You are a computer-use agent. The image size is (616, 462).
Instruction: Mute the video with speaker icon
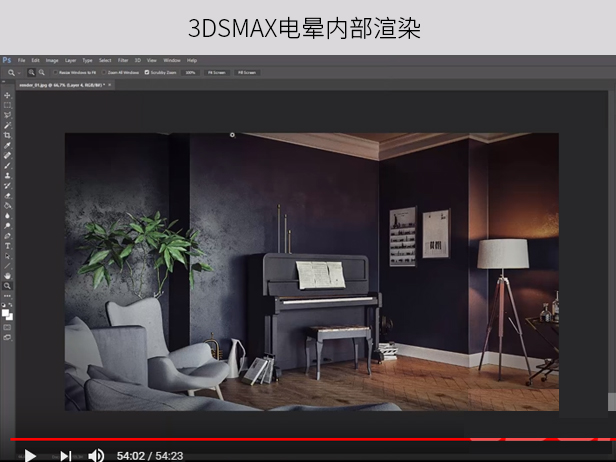tap(96, 455)
